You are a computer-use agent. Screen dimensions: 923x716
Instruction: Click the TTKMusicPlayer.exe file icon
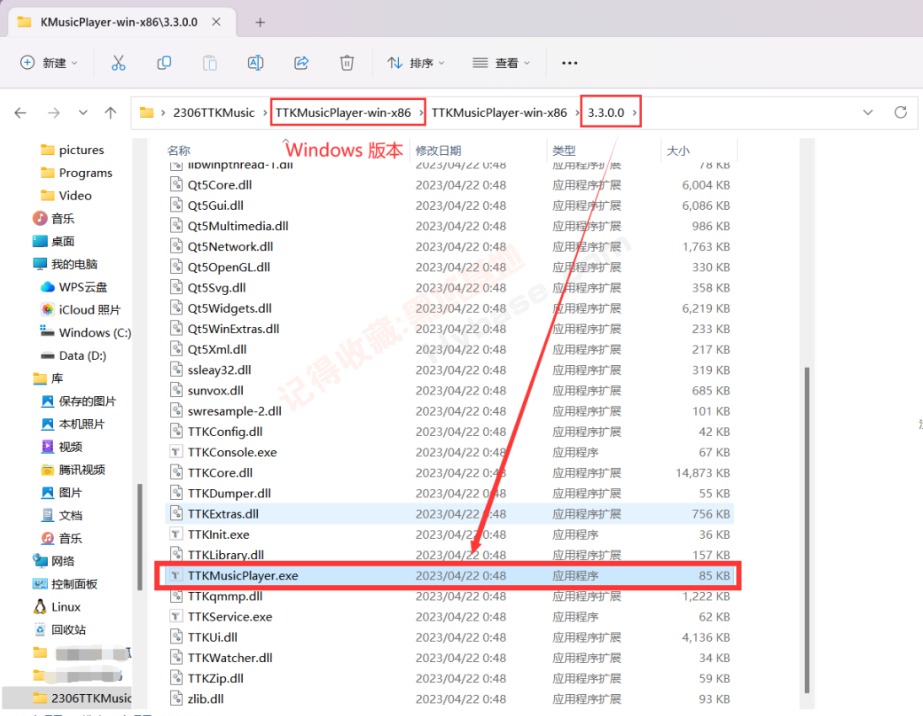(x=175, y=575)
